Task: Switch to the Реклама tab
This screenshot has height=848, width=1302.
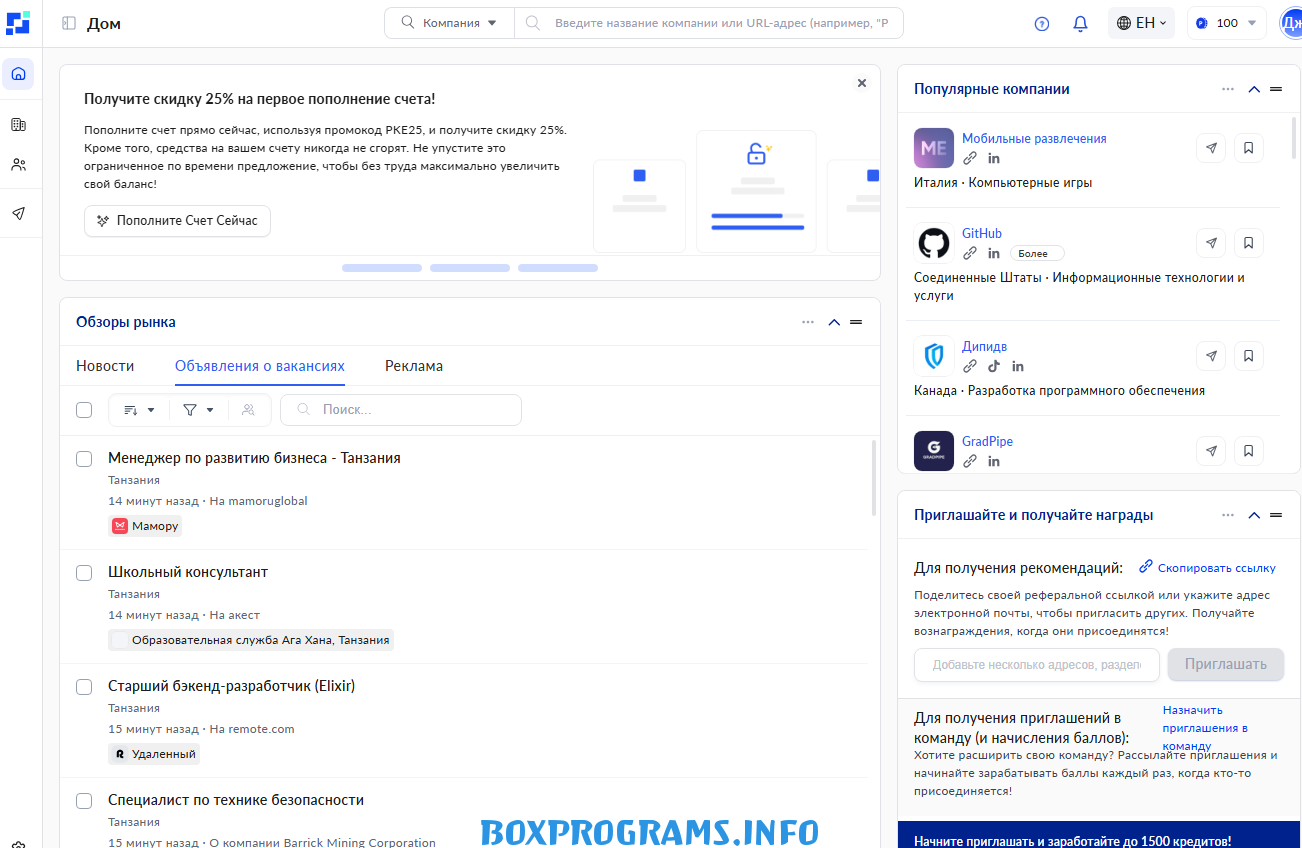Action: (x=414, y=366)
